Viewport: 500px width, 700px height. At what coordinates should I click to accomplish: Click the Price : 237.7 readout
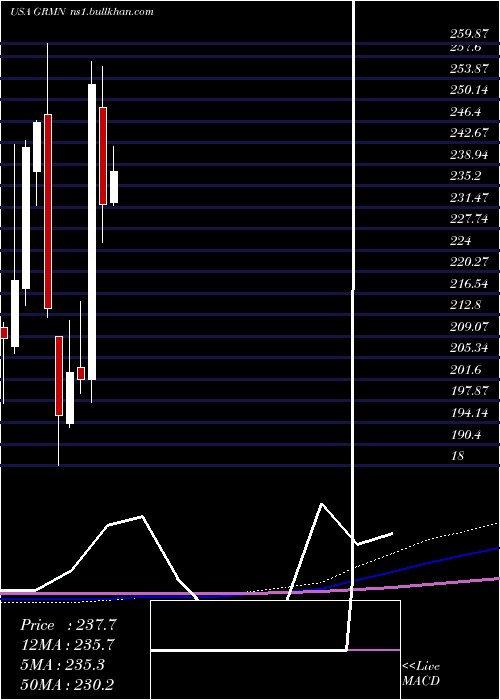click(68, 625)
